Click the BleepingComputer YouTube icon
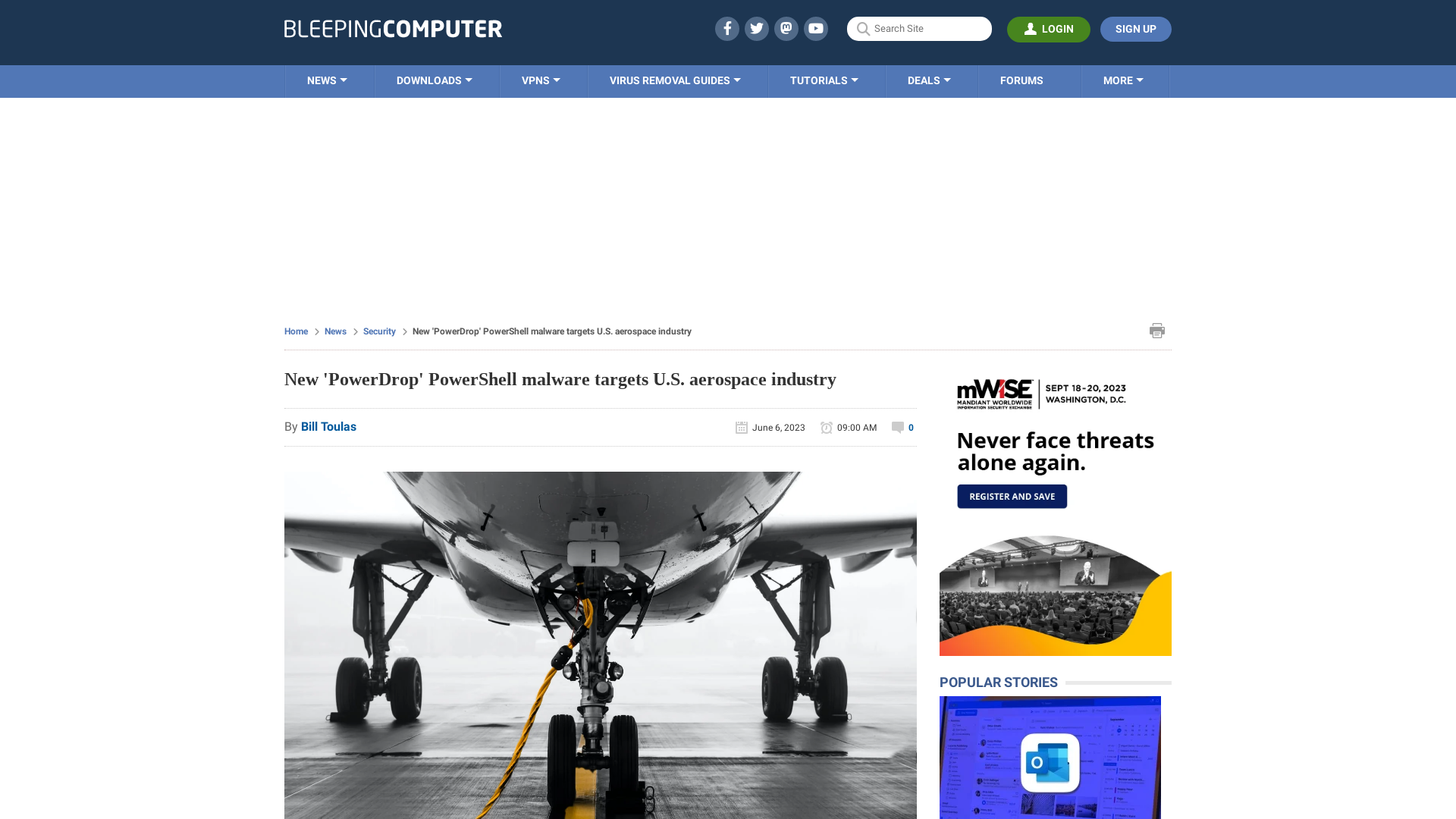 (x=816, y=28)
